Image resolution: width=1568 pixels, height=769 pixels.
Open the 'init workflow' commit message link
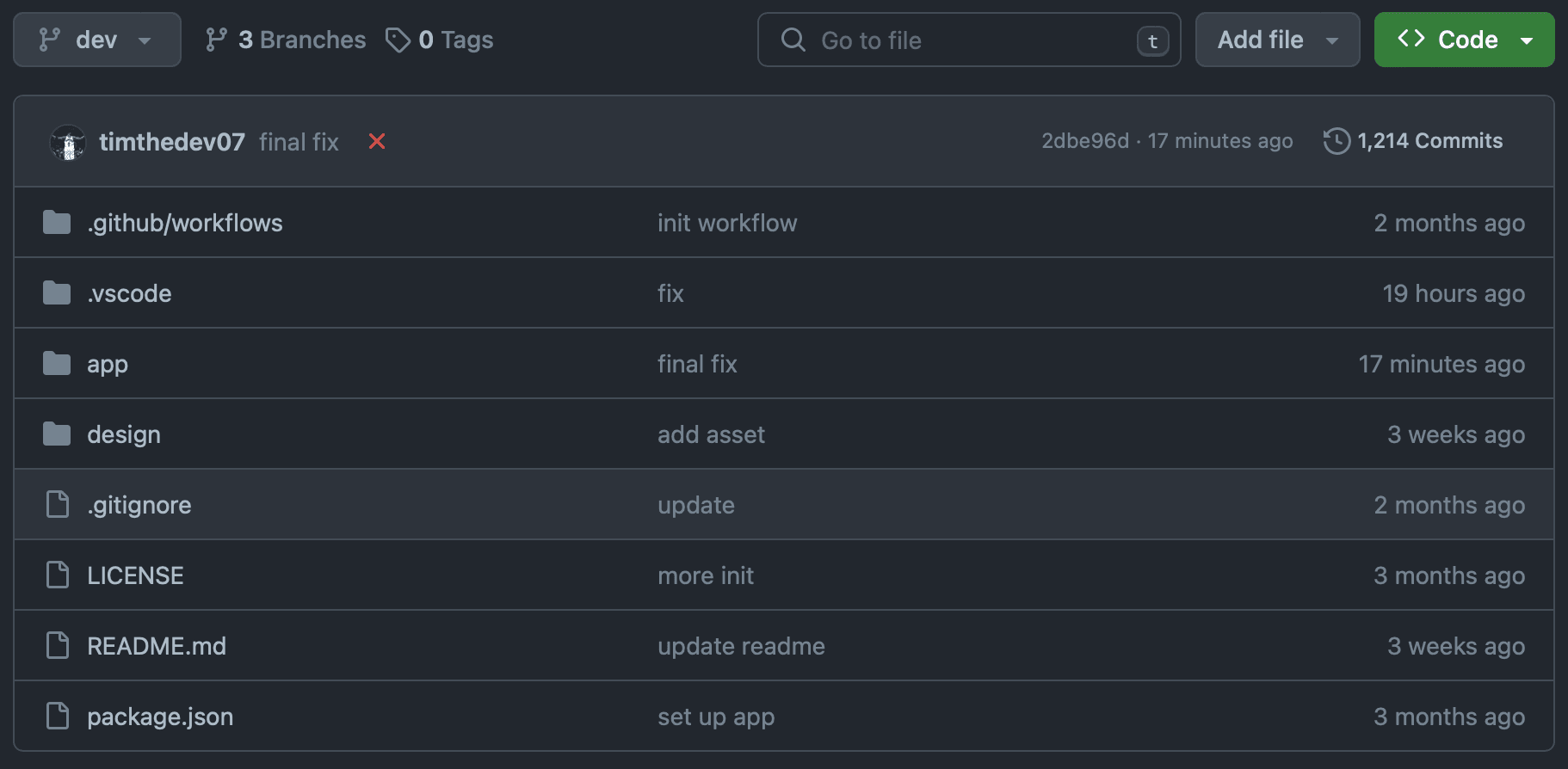(727, 223)
